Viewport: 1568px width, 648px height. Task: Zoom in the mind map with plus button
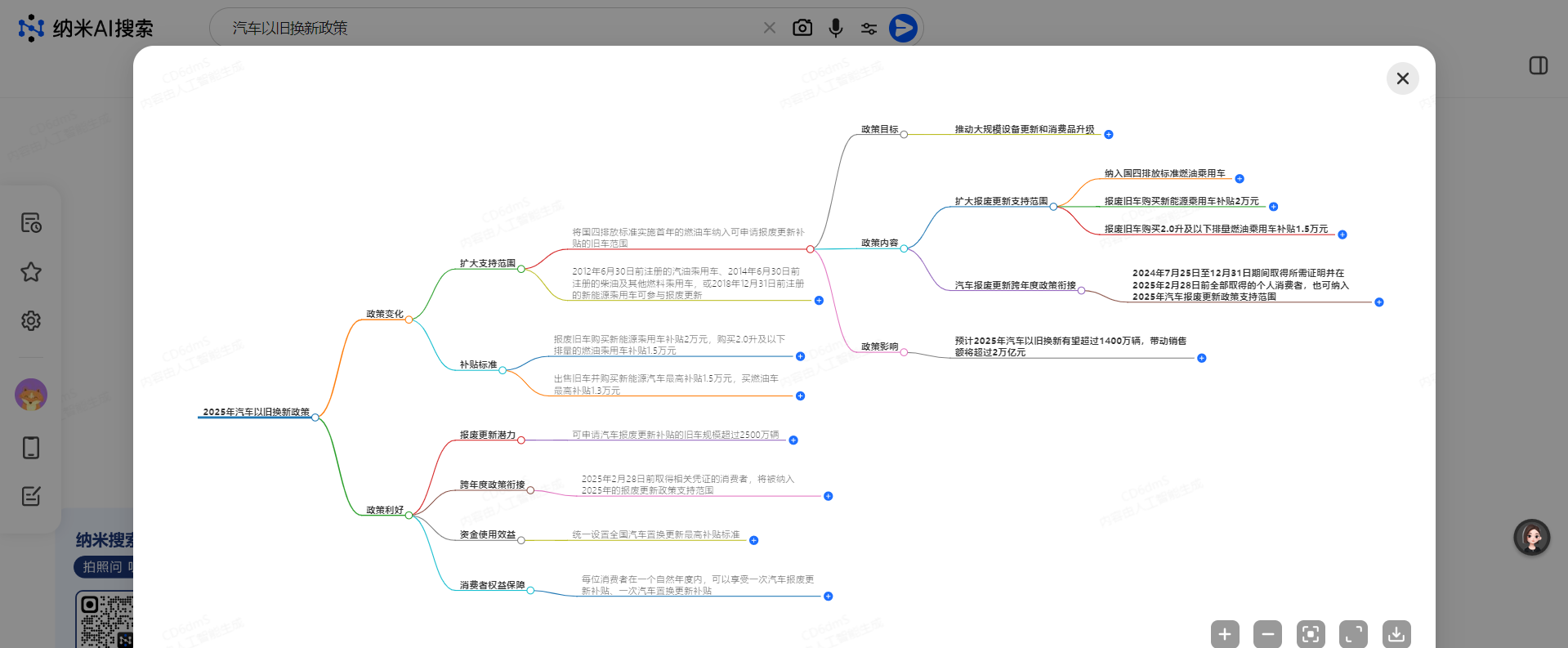click(x=1224, y=634)
